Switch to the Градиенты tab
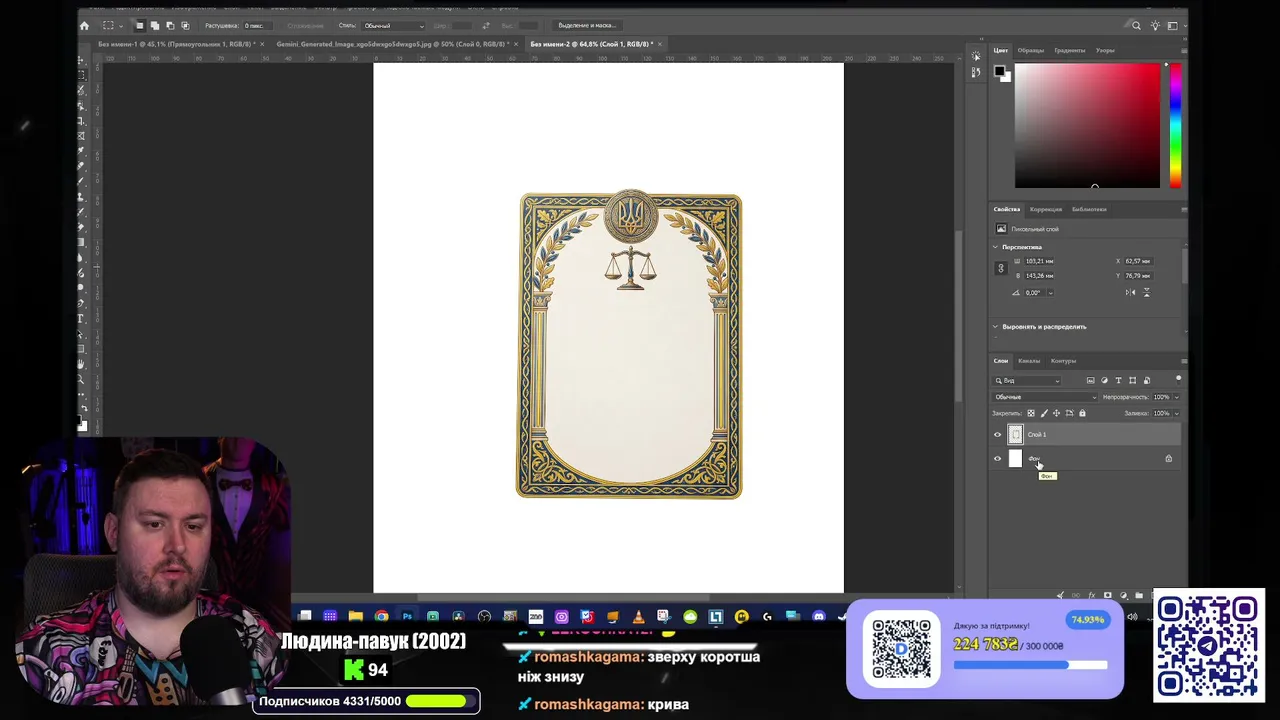Screen dimensions: 1280x720 pyautogui.click(x=1069, y=50)
